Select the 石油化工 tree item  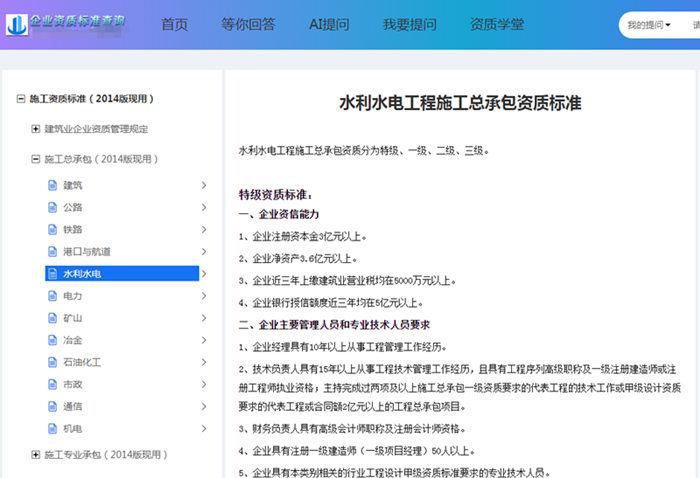coord(82,362)
